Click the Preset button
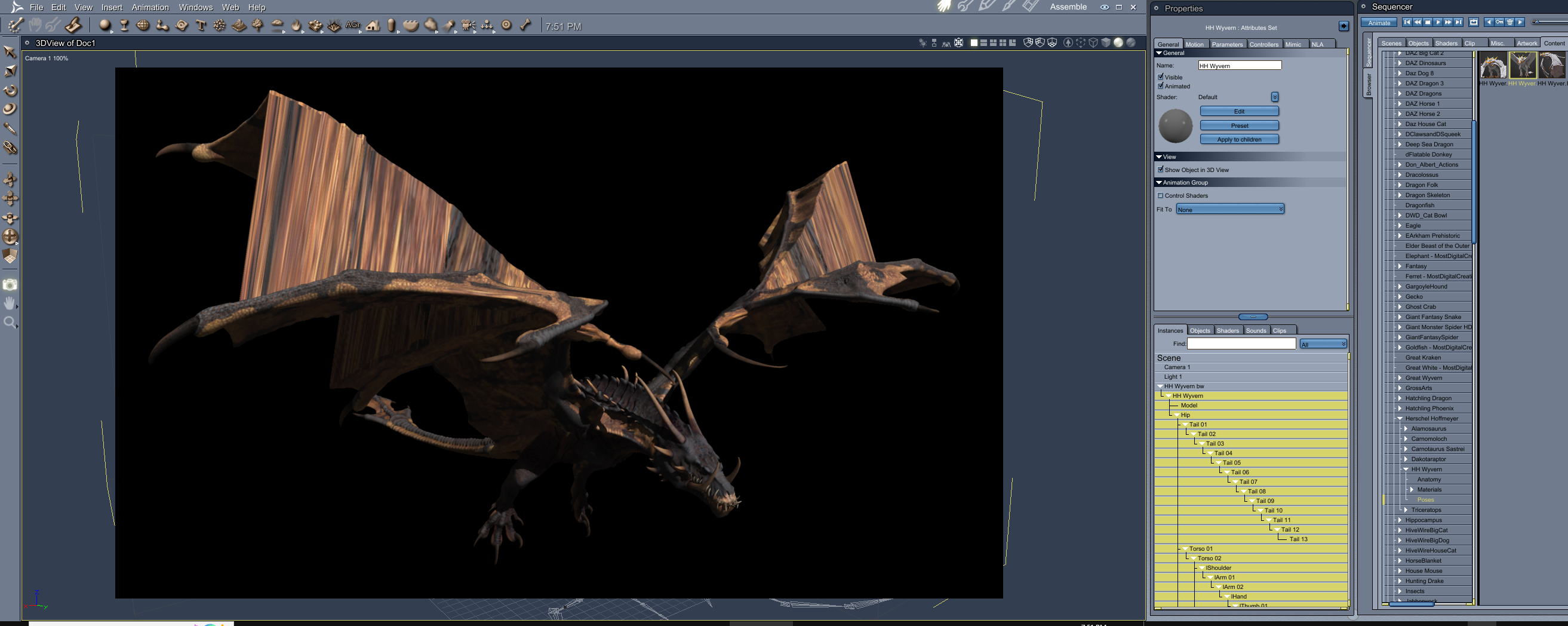Viewport: 1568px width, 626px height. coord(1240,125)
